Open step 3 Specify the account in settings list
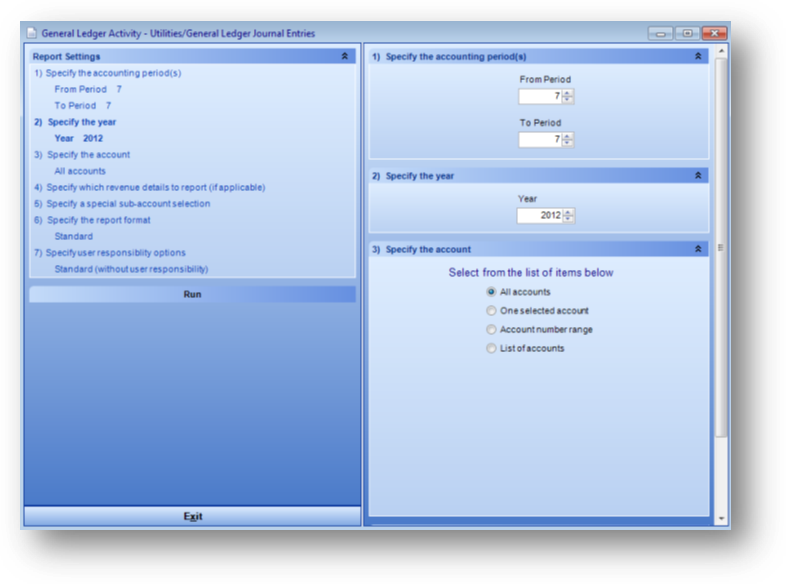786x584 pixels. point(82,154)
